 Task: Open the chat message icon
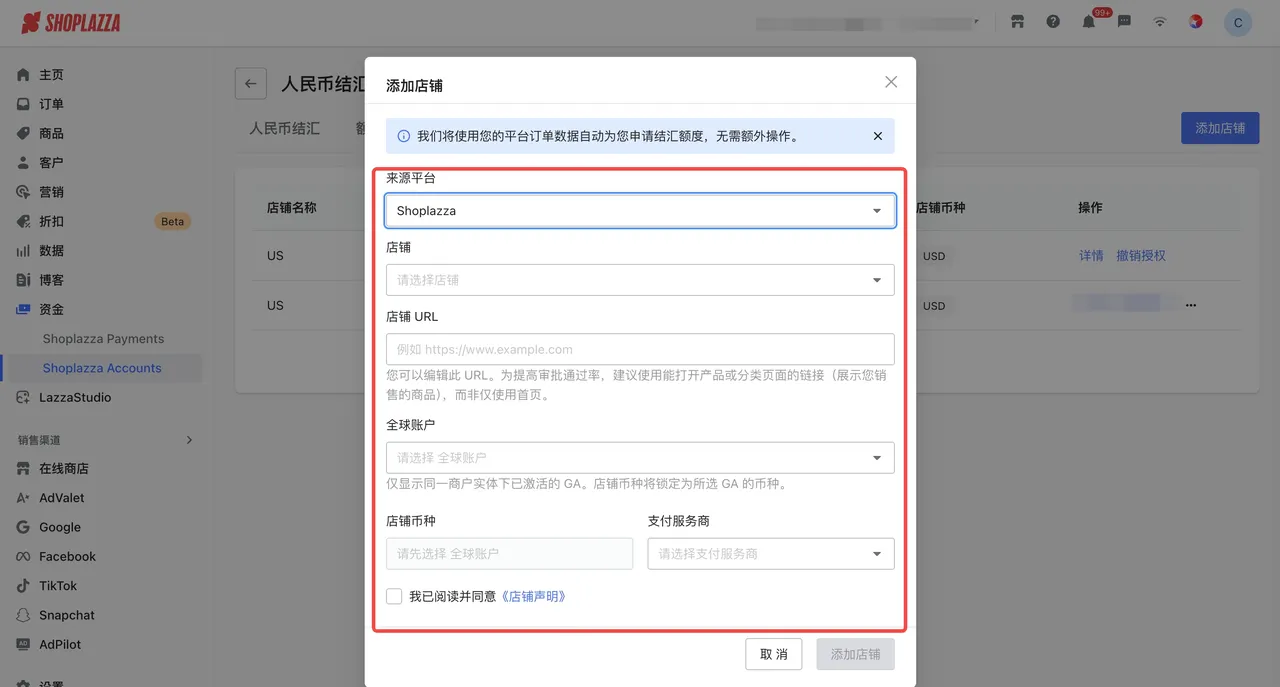pos(1124,22)
